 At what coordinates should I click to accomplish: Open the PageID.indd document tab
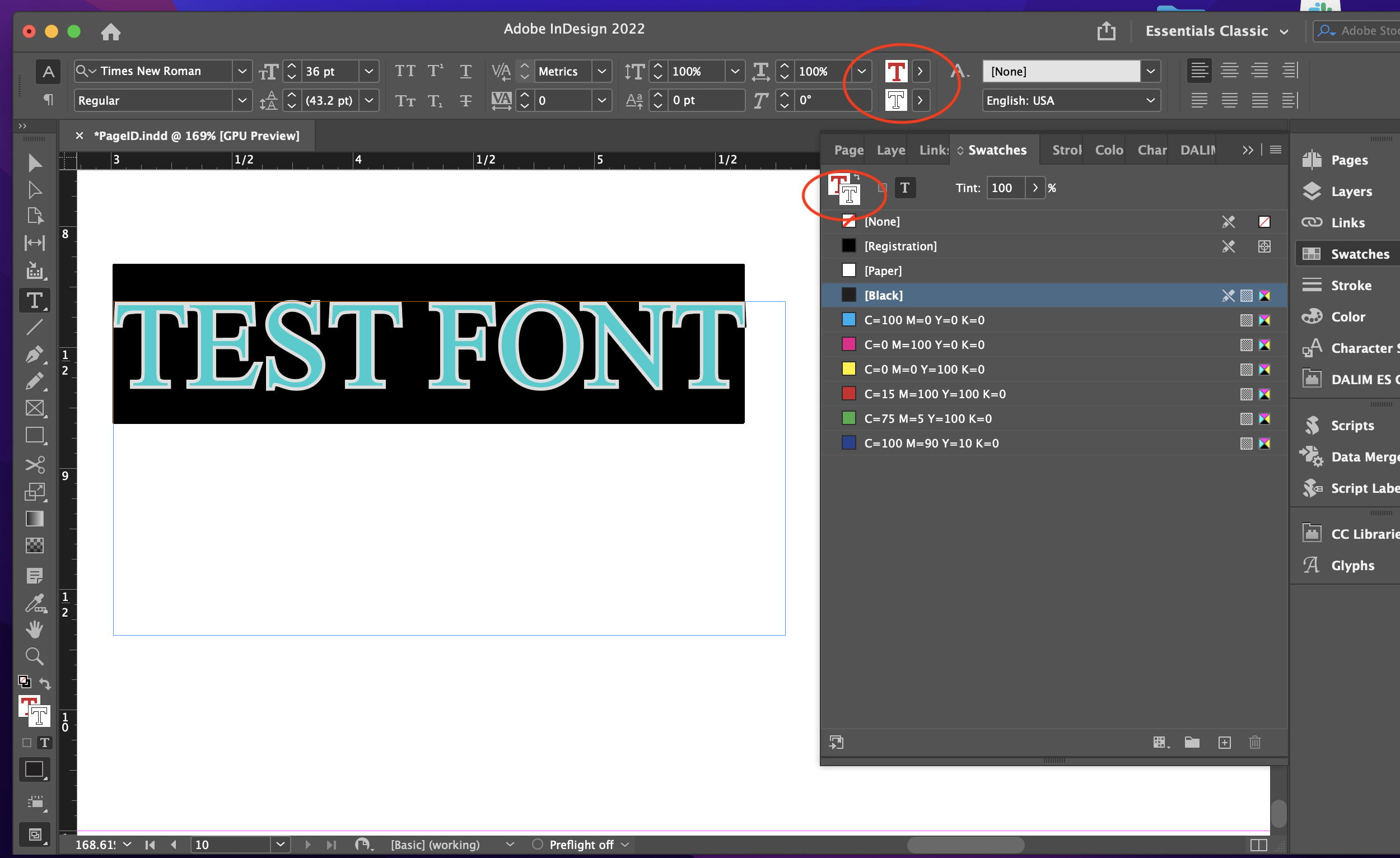click(x=196, y=136)
